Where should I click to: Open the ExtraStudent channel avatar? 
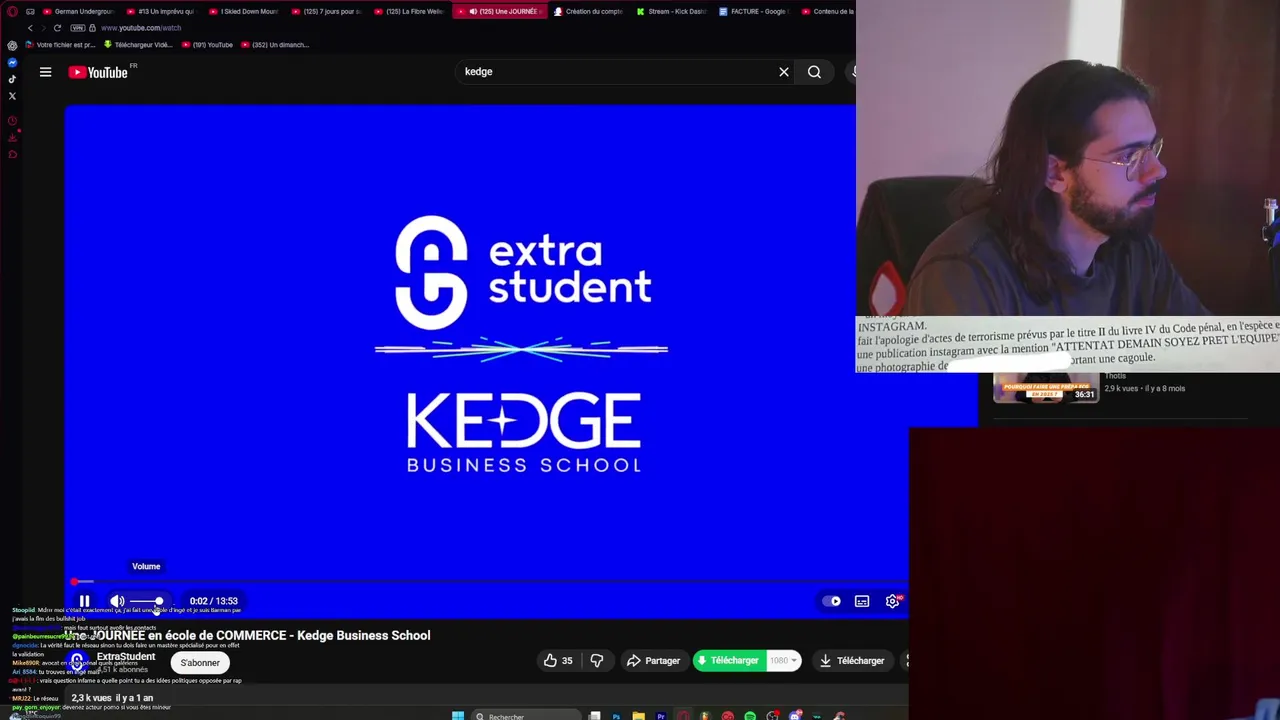77,662
